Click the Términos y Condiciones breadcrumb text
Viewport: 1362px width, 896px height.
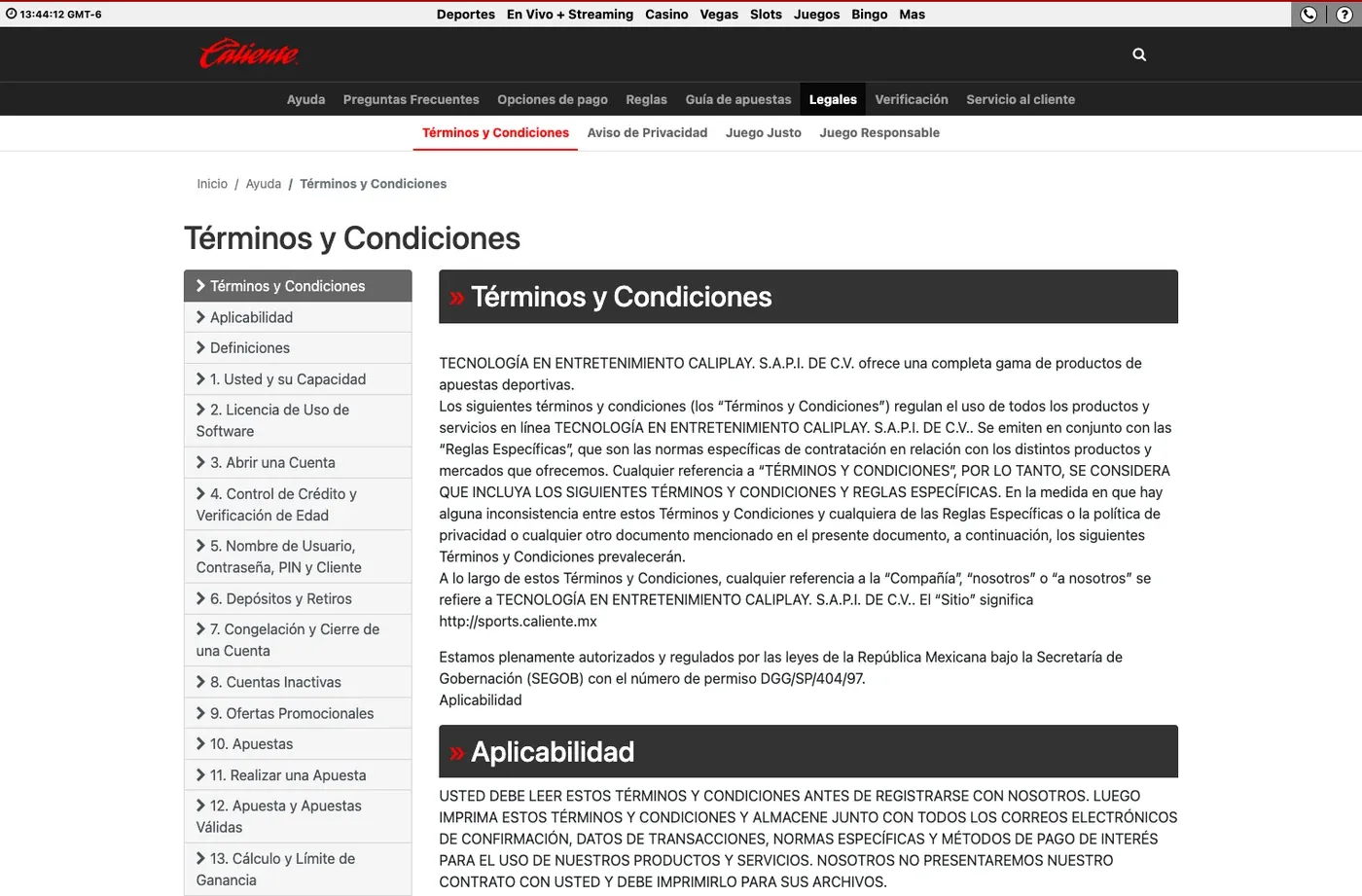[x=373, y=184]
